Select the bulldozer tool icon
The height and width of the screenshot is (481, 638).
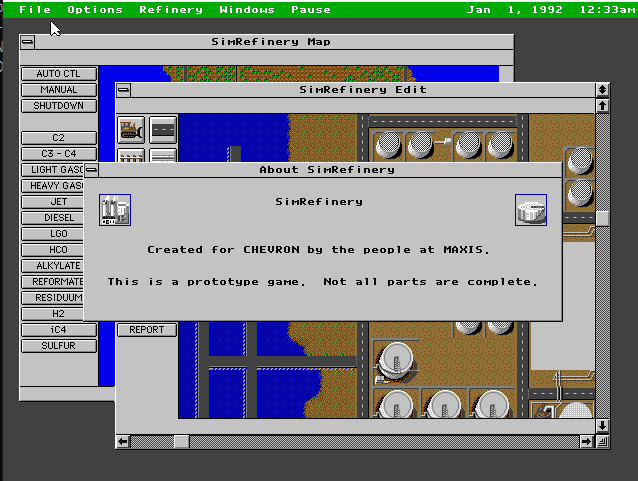[131, 129]
